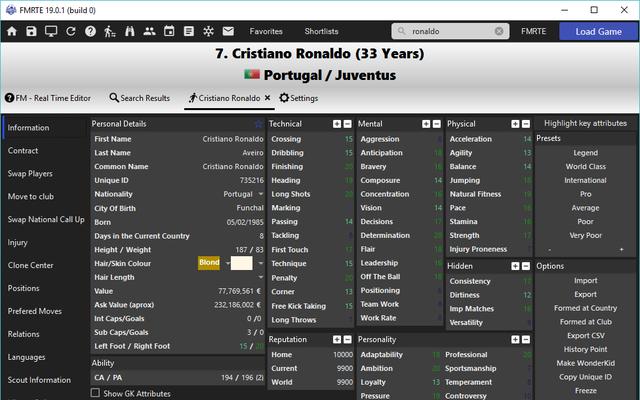Click the preset minus adjust button
The height and width of the screenshot is (400, 640).
549,249
